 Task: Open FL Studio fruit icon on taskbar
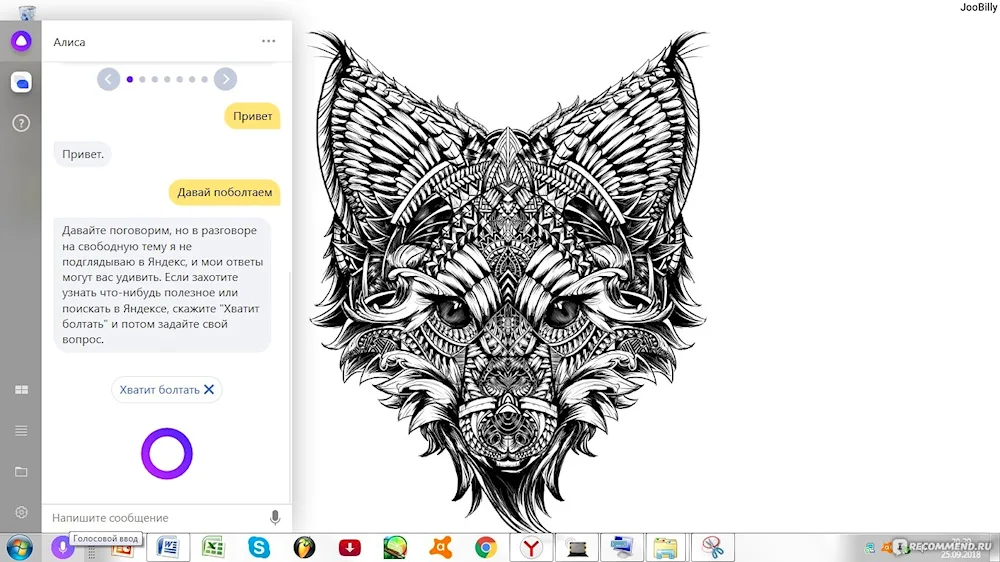304,547
